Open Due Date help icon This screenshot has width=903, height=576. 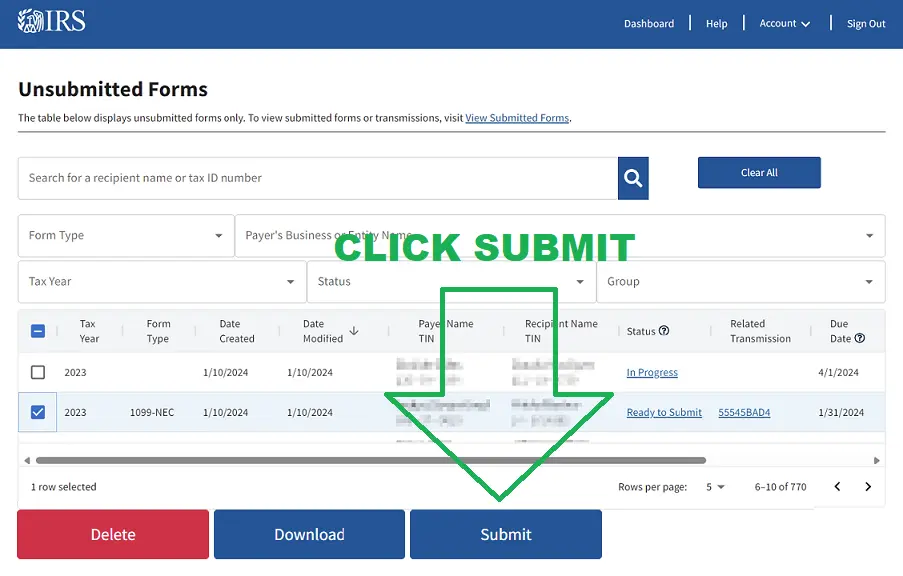(860, 338)
